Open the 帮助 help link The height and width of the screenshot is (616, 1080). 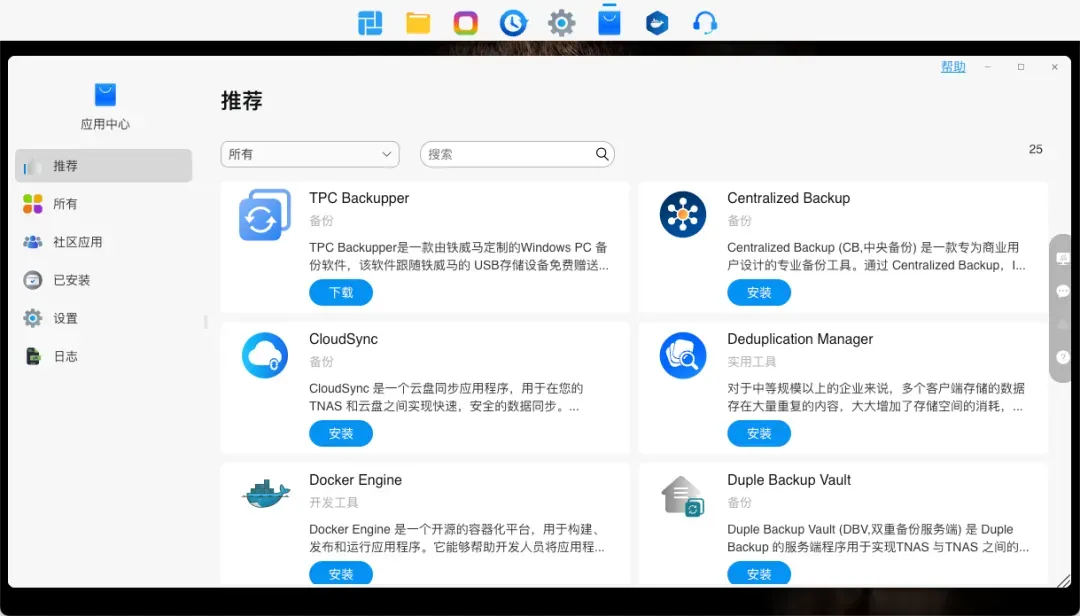click(953, 67)
